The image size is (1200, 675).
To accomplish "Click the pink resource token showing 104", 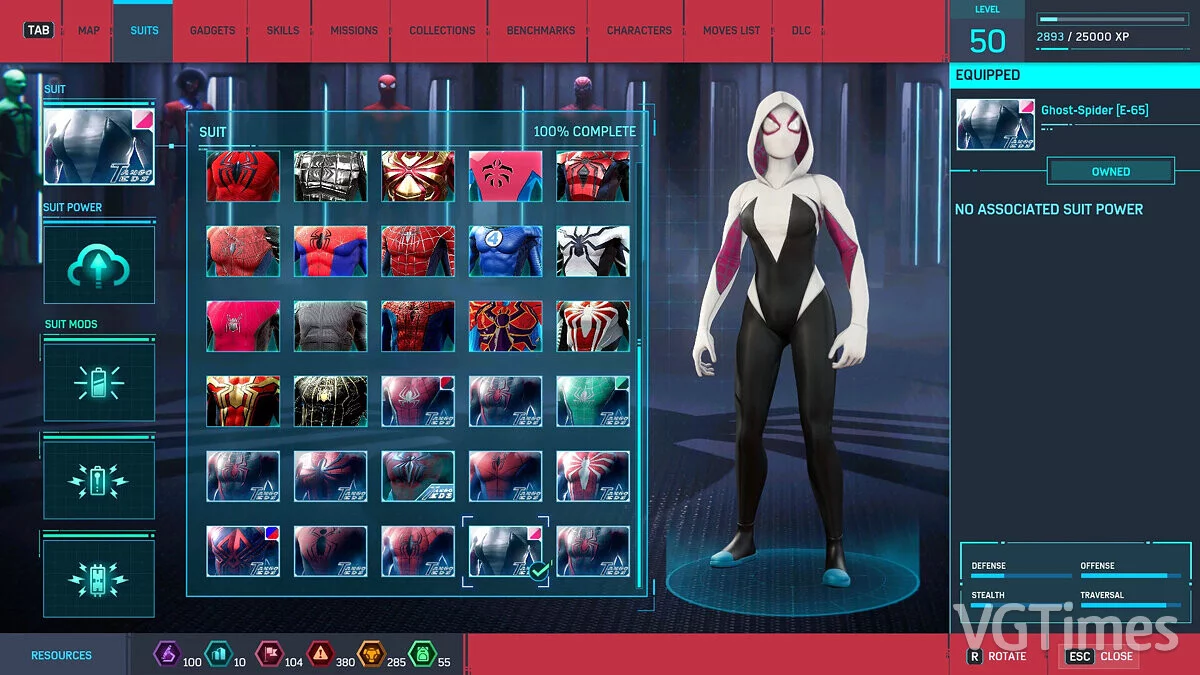I will [x=269, y=655].
